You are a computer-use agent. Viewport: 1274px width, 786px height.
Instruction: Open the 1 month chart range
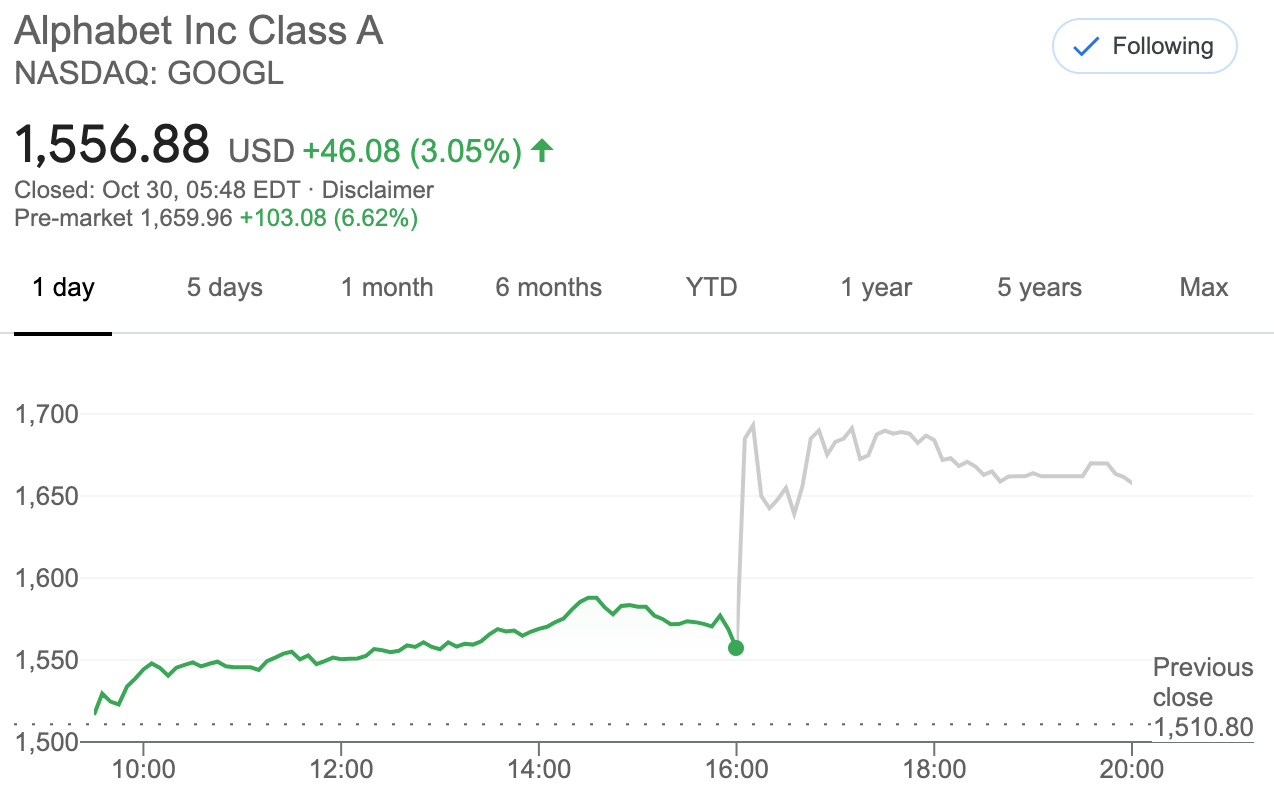(x=387, y=288)
